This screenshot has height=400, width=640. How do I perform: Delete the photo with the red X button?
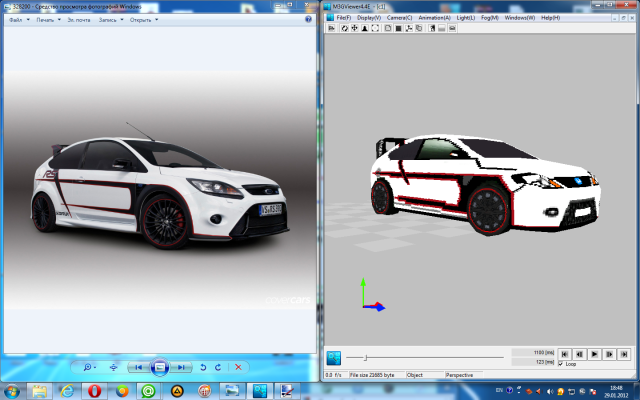238,367
